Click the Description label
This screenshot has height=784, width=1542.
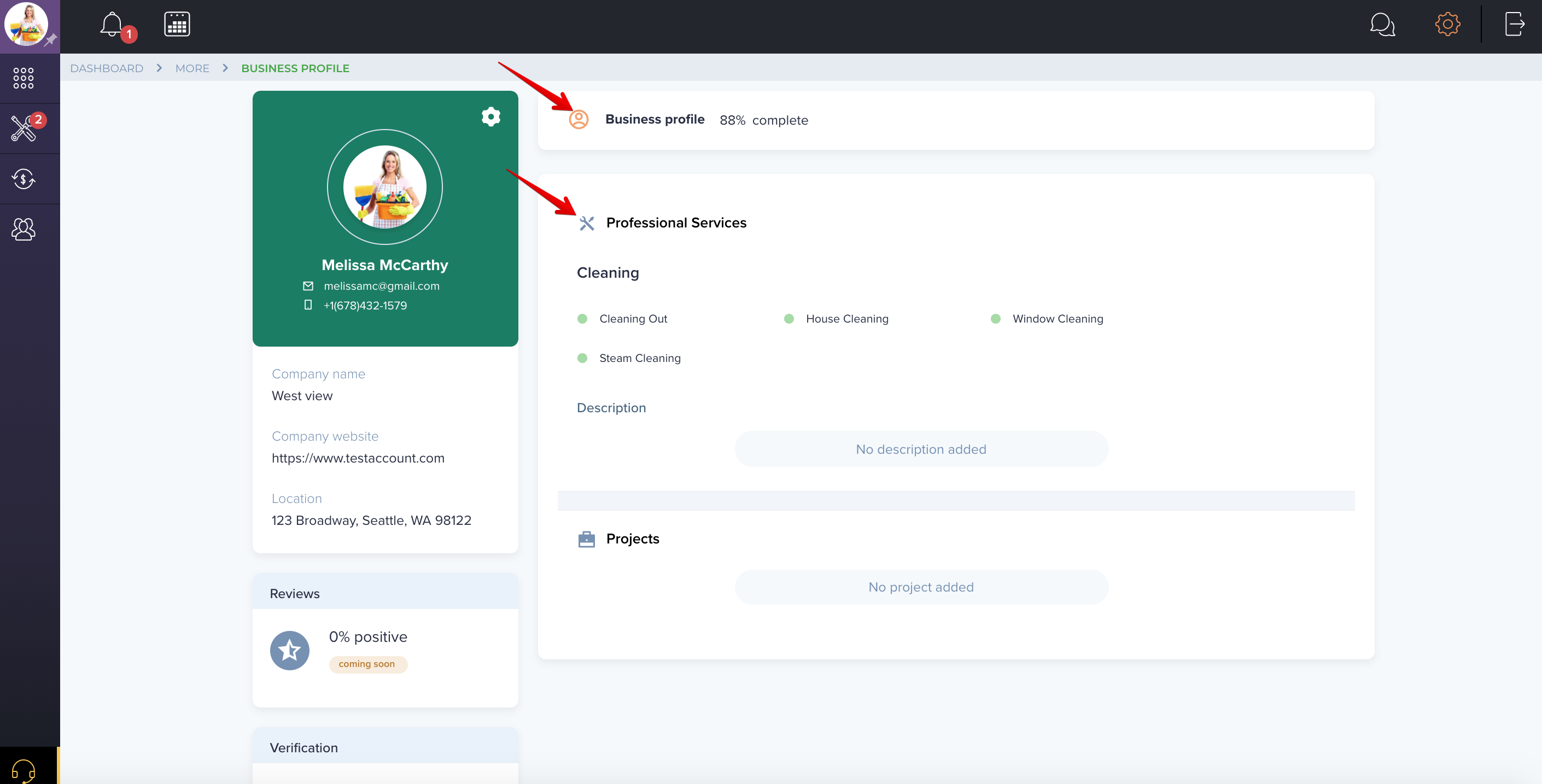click(x=611, y=407)
